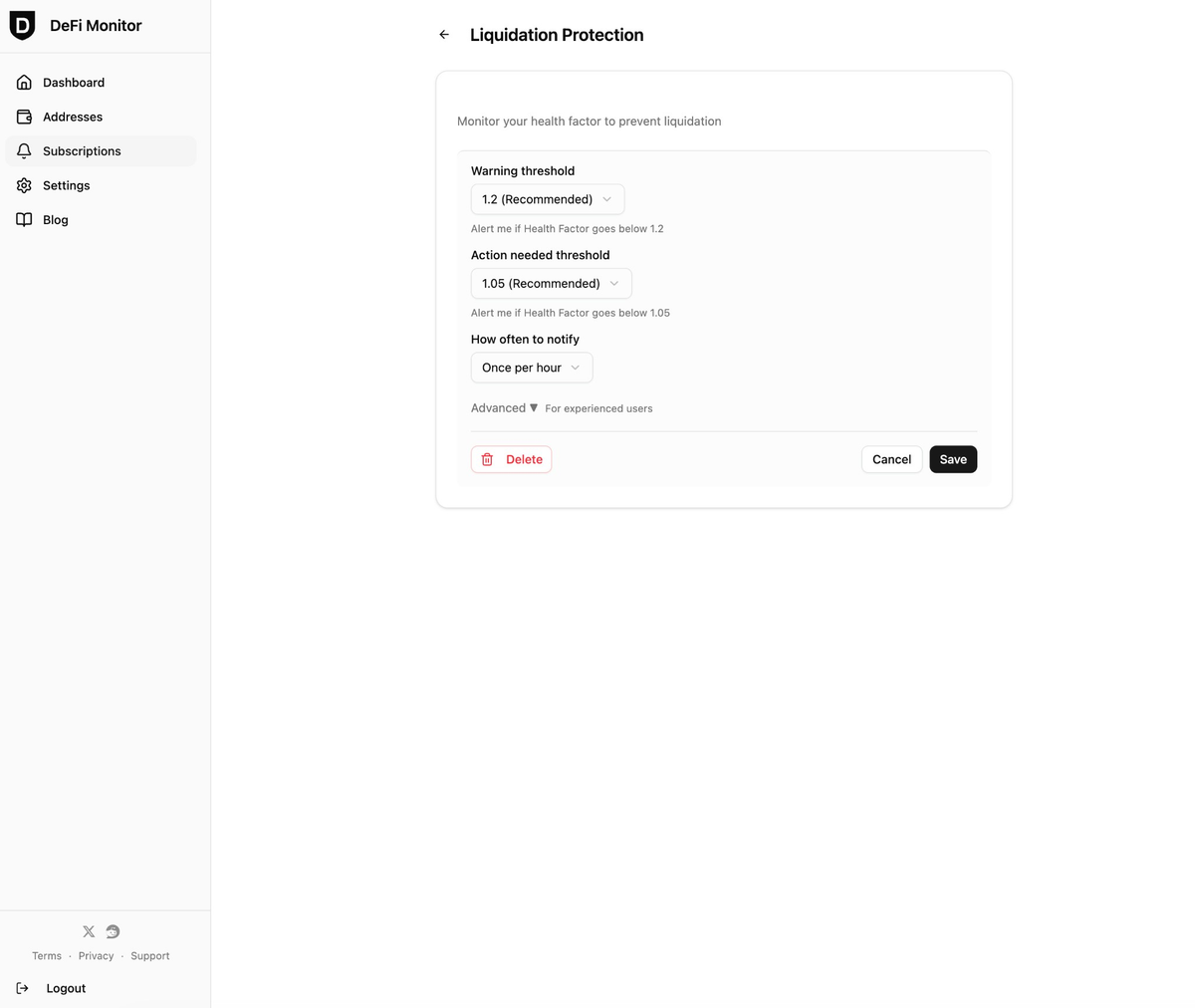1195x1008 pixels.
Task: Select the Subscriptions bell icon
Action: click(24, 150)
